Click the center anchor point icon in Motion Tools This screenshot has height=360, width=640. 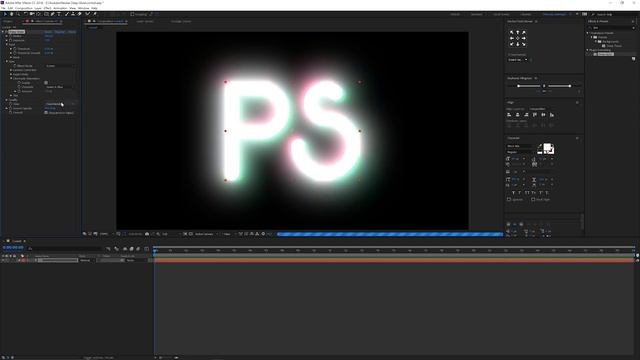tap(518, 38)
